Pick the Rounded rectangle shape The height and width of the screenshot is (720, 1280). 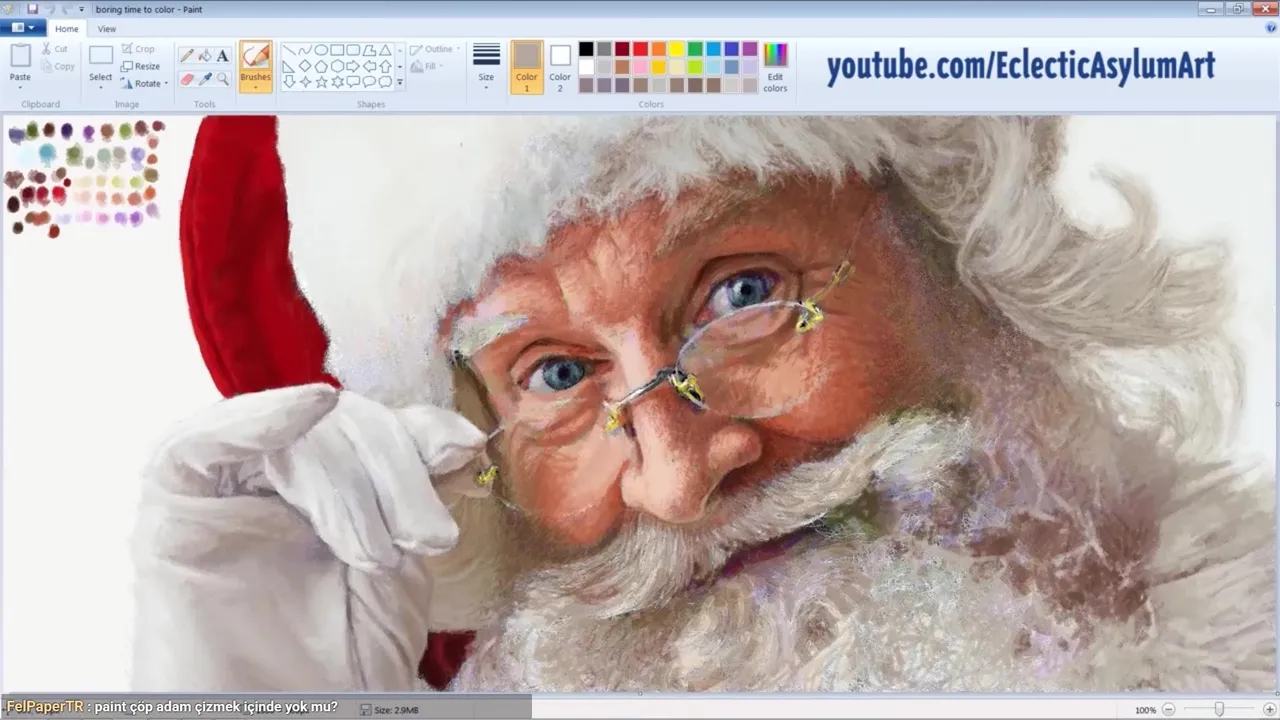point(353,50)
